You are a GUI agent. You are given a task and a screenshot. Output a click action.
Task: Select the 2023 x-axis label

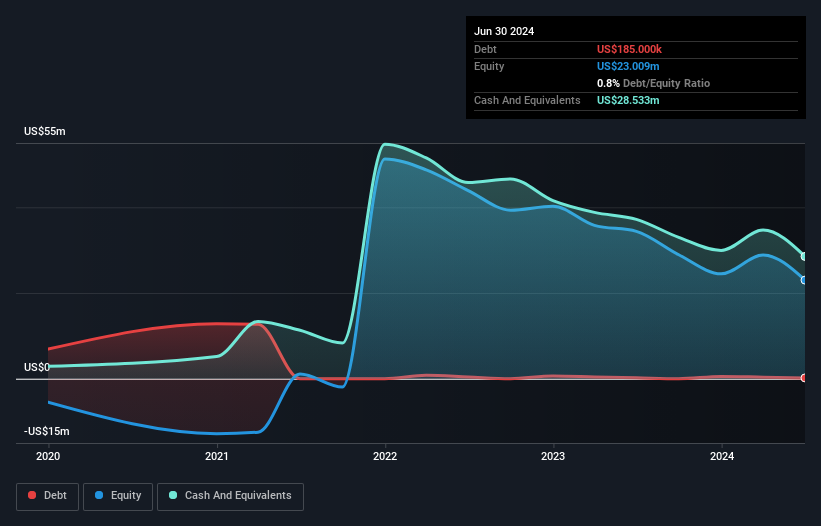tap(553, 456)
